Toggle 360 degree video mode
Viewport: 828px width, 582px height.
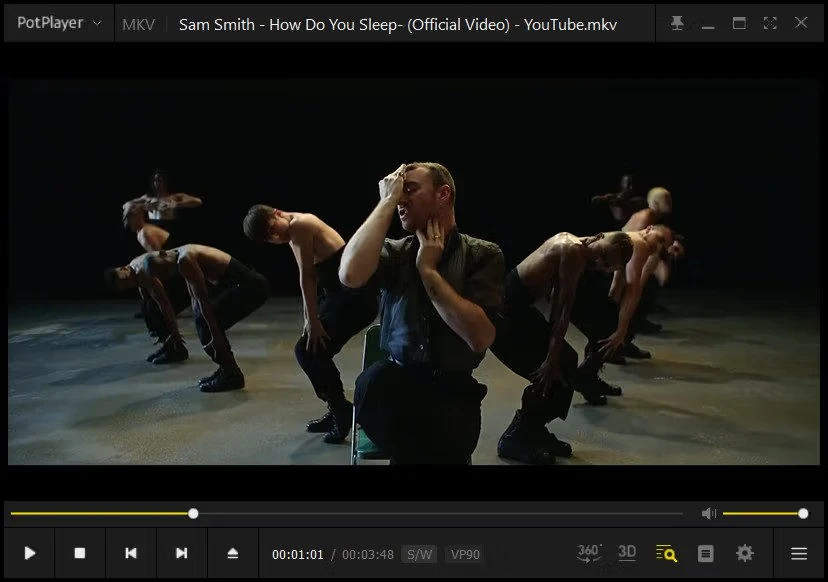tap(589, 552)
